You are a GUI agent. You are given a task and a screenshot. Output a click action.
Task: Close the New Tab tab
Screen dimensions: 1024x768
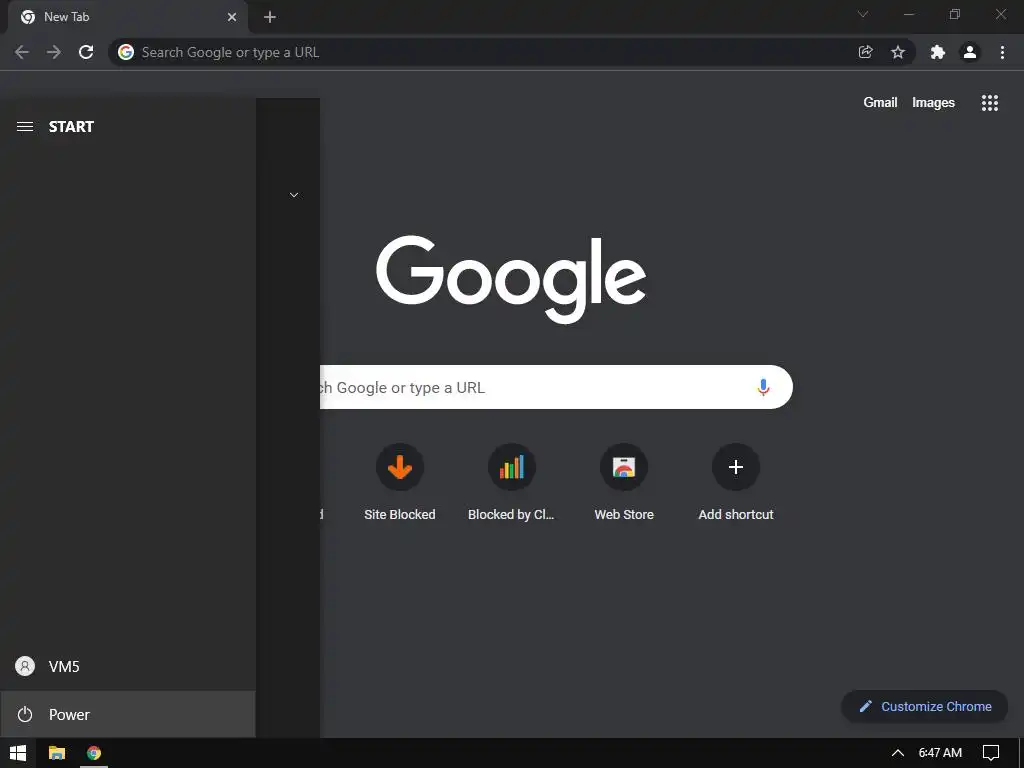click(x=232, y=17)
